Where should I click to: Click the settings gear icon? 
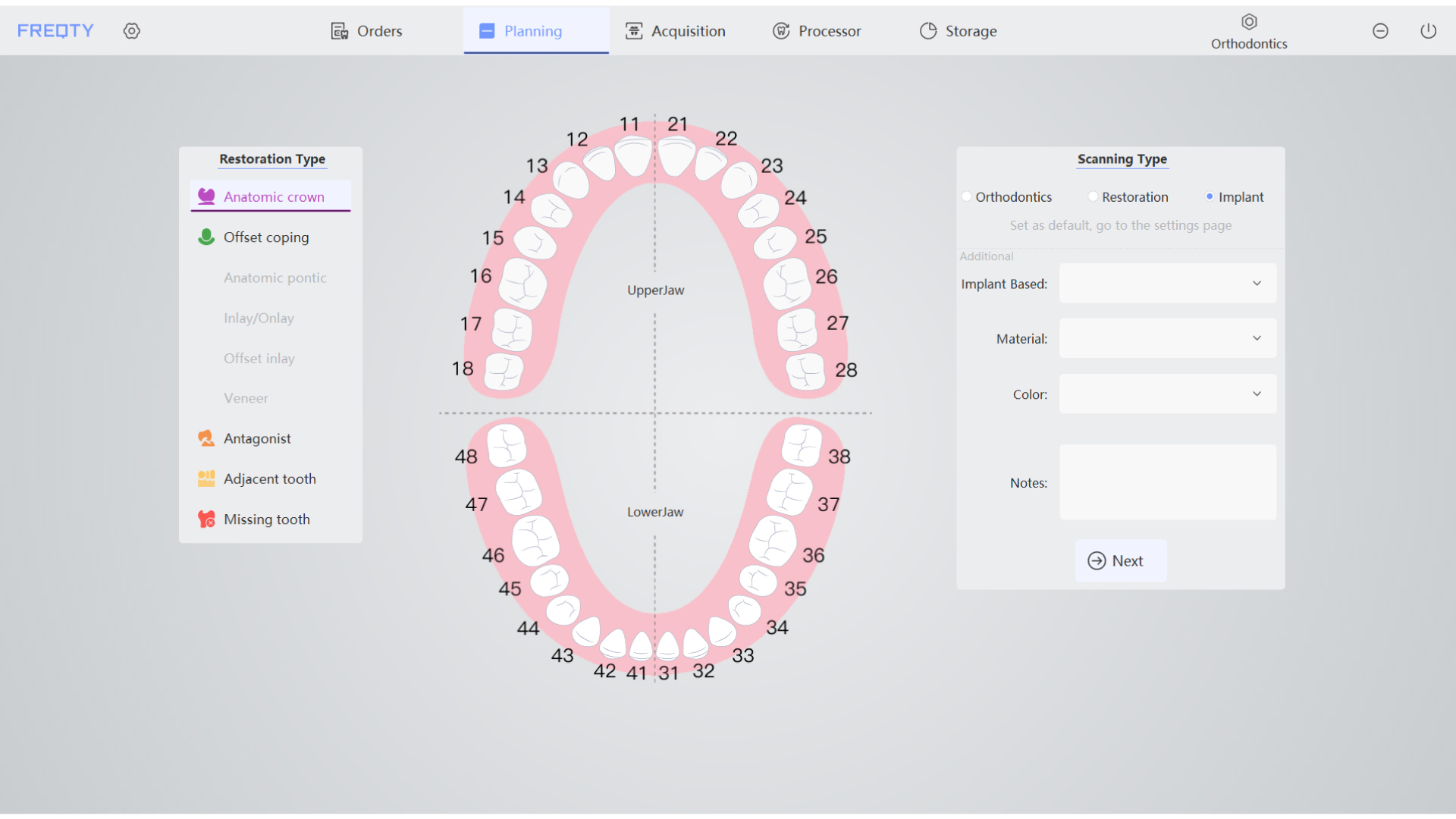[x=132, y=31]
